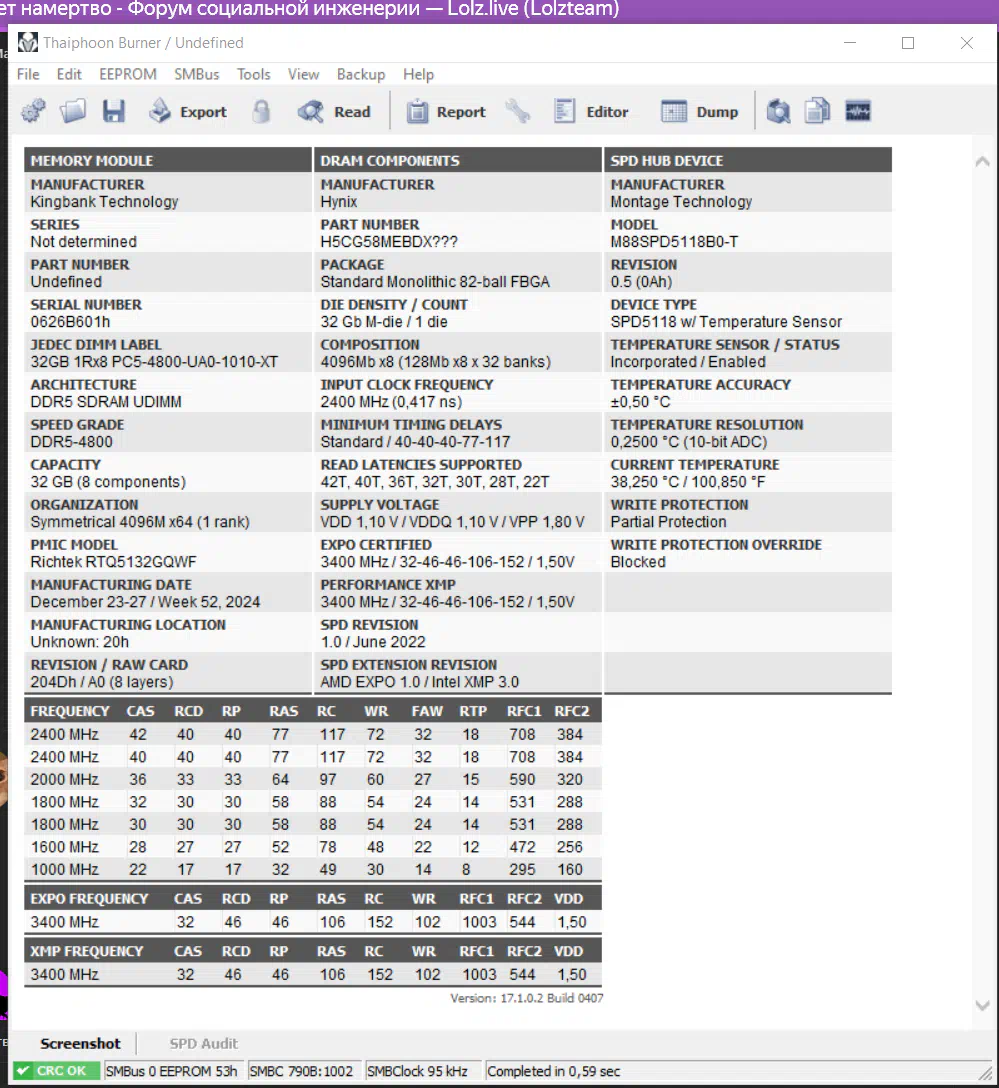Click the 3400 MHz EXPO frequency row

[x=313, y=921]
